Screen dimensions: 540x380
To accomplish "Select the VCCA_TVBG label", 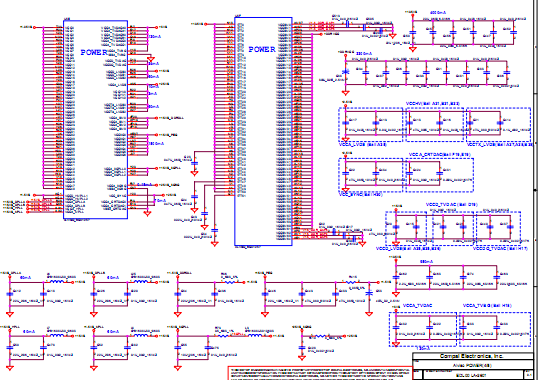I will [x=487, y=306].
